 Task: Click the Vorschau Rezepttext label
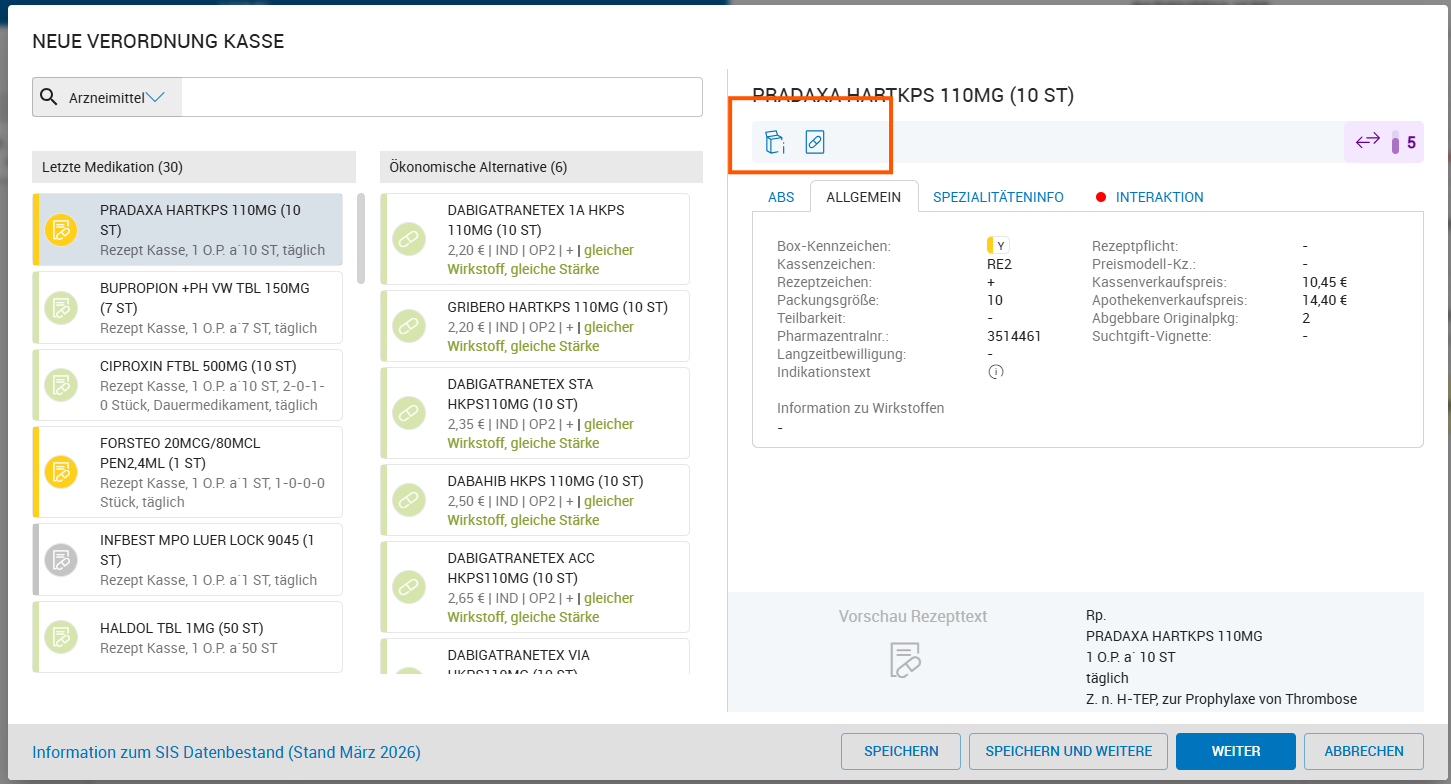(x=913, y=617)
